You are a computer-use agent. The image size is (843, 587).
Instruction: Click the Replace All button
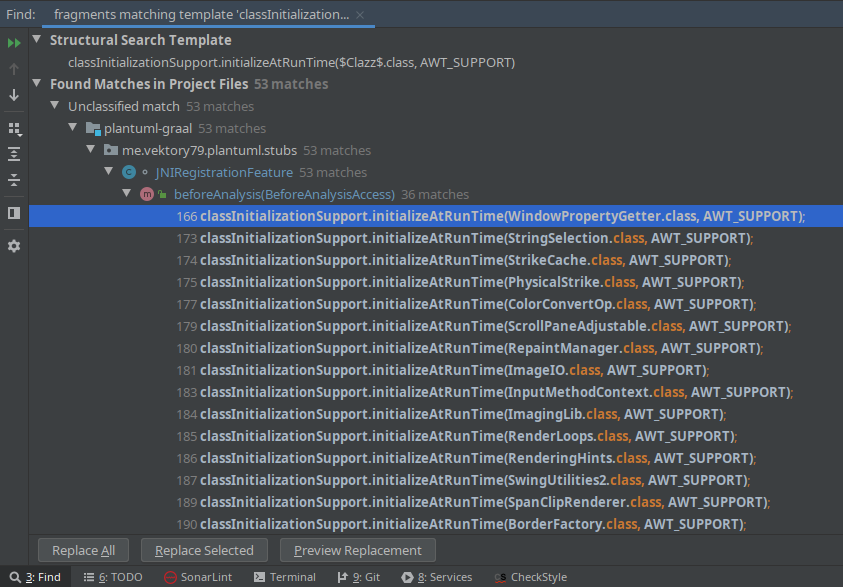(83, 550)
